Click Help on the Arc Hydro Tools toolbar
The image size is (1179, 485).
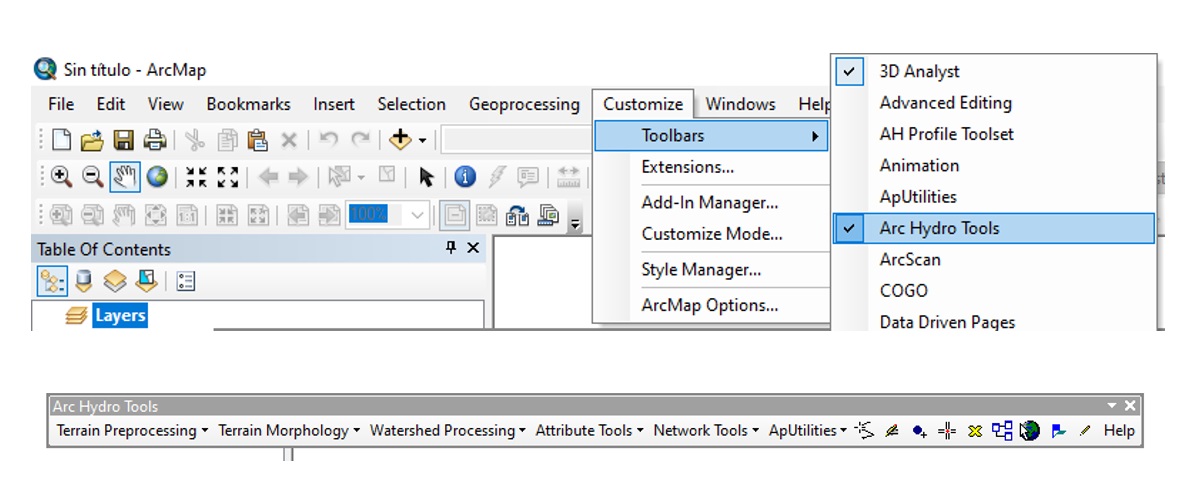point(1119,431)
